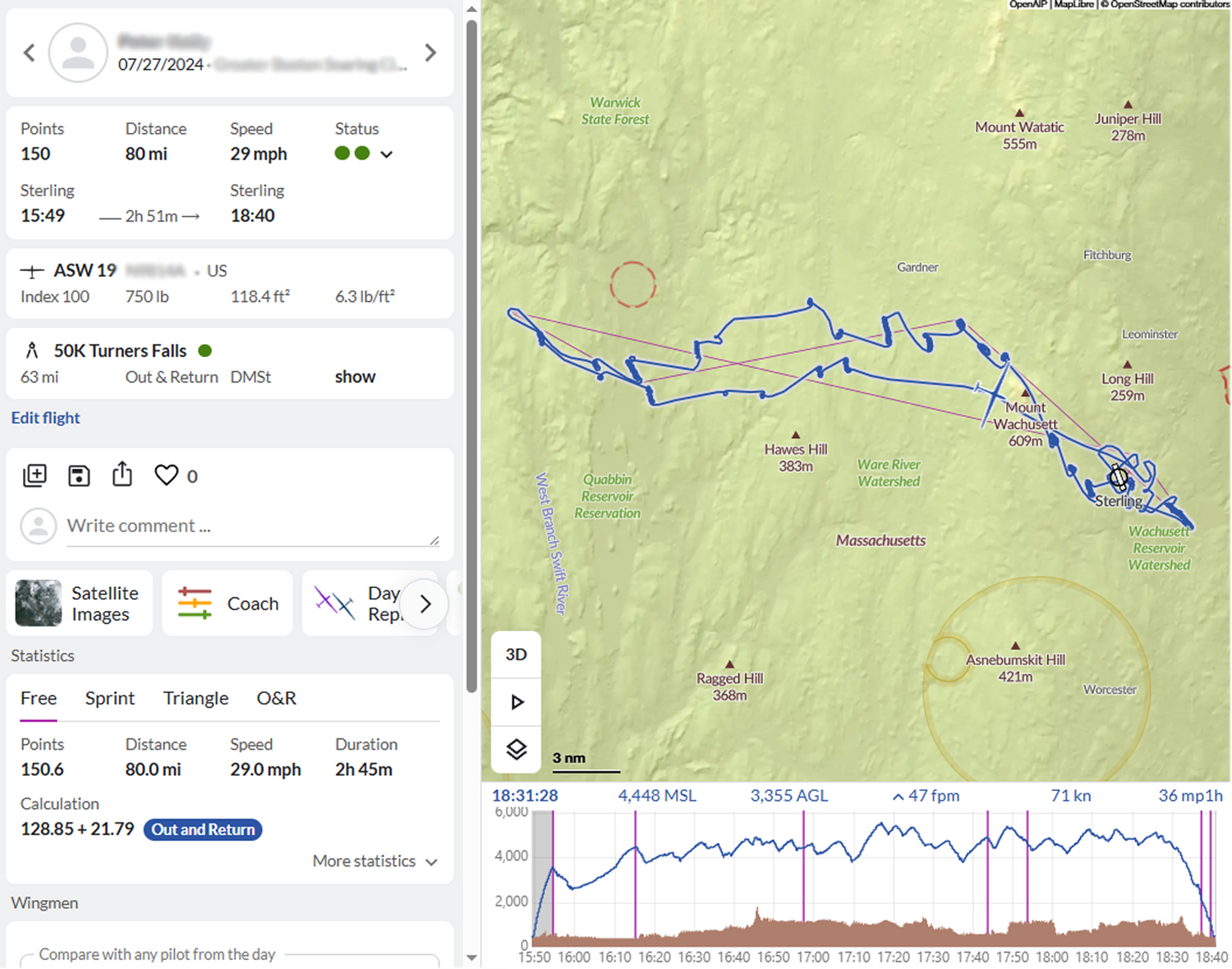
Task: Open the Satellite Images card
Action: tap(80, 604)
